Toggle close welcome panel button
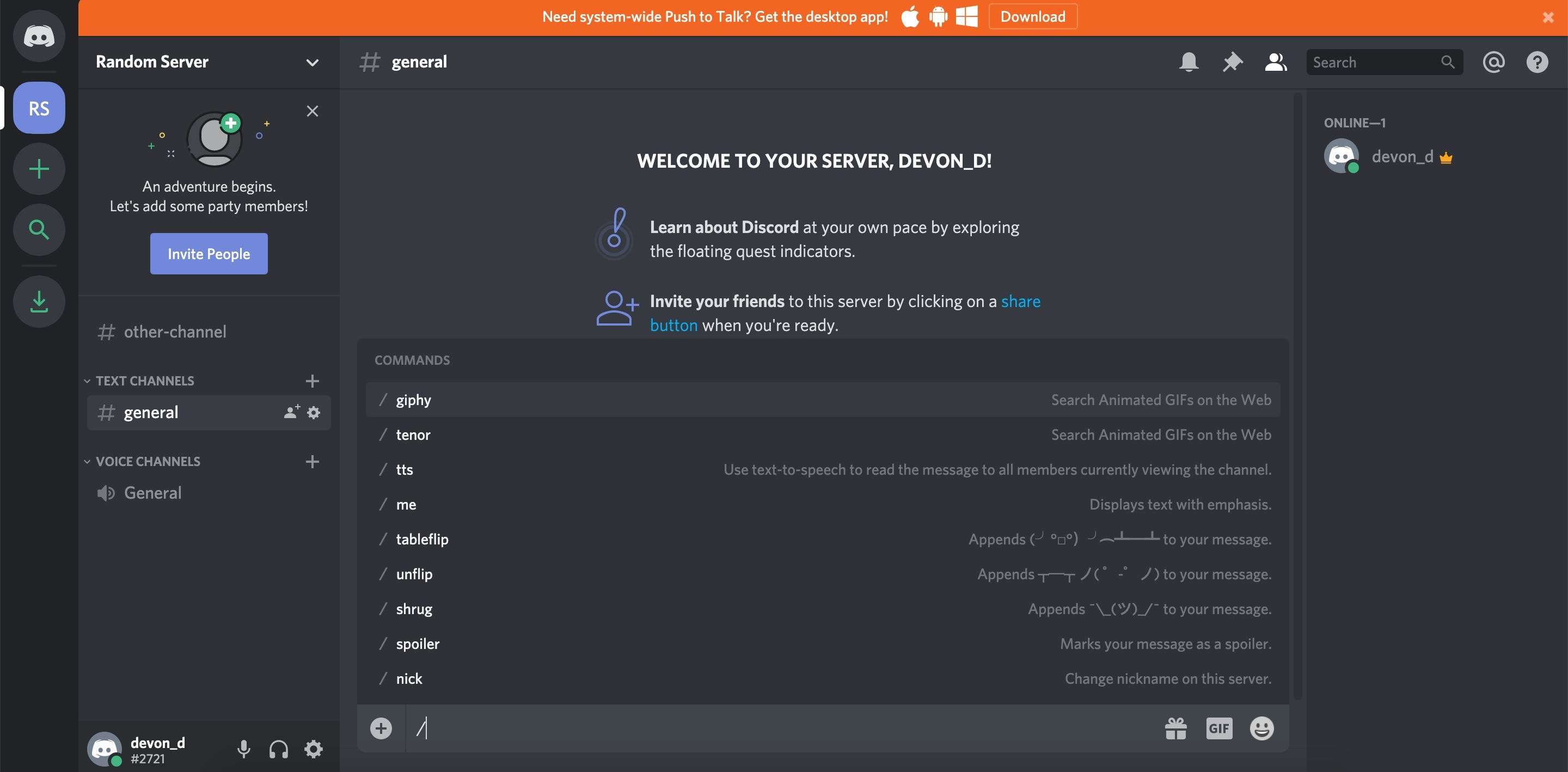The image size is (1568, 772). point(312,111)
